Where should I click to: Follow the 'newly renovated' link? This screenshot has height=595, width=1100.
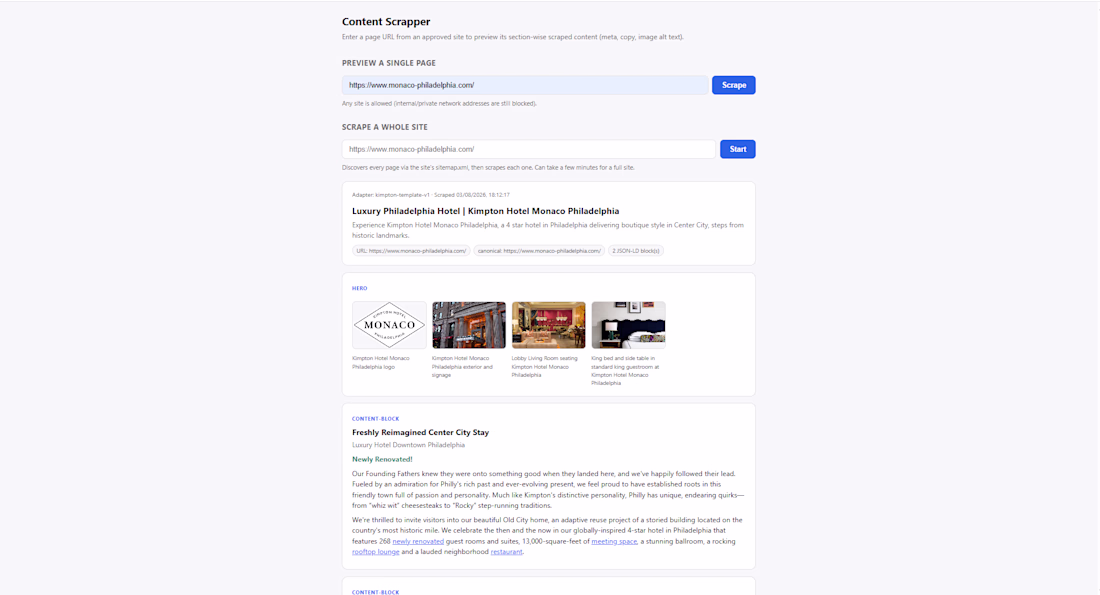click(418, 541)
